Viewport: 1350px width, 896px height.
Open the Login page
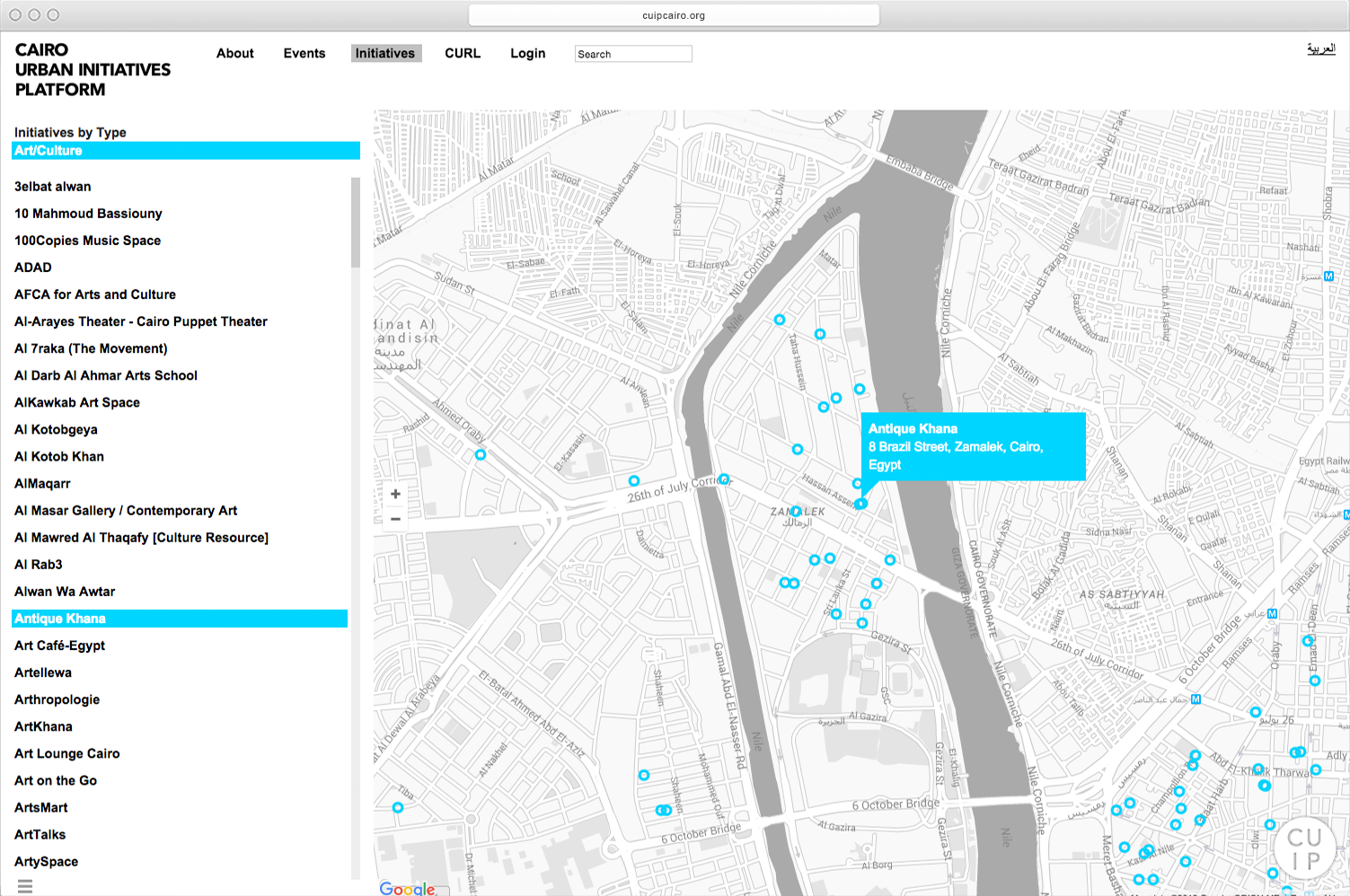[528, 54]
